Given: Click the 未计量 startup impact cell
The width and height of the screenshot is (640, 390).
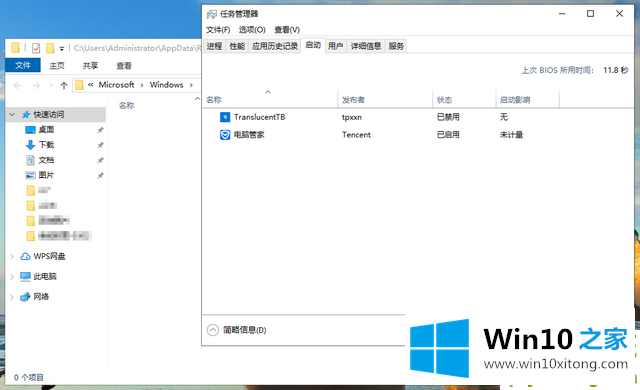Looking at the screenshot, I should 511,135.
